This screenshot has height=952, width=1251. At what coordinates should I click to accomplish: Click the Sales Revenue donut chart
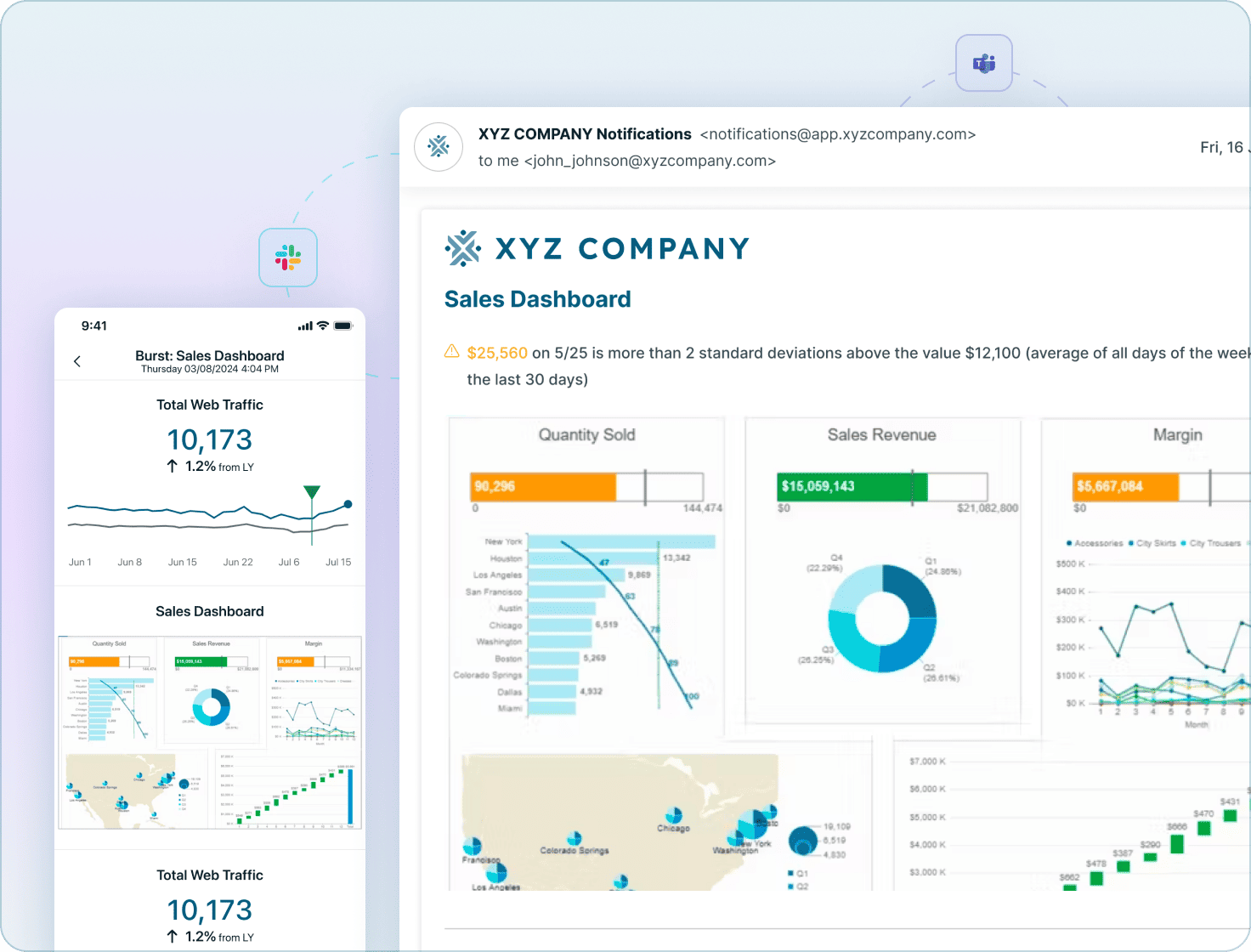click(882, 618)
